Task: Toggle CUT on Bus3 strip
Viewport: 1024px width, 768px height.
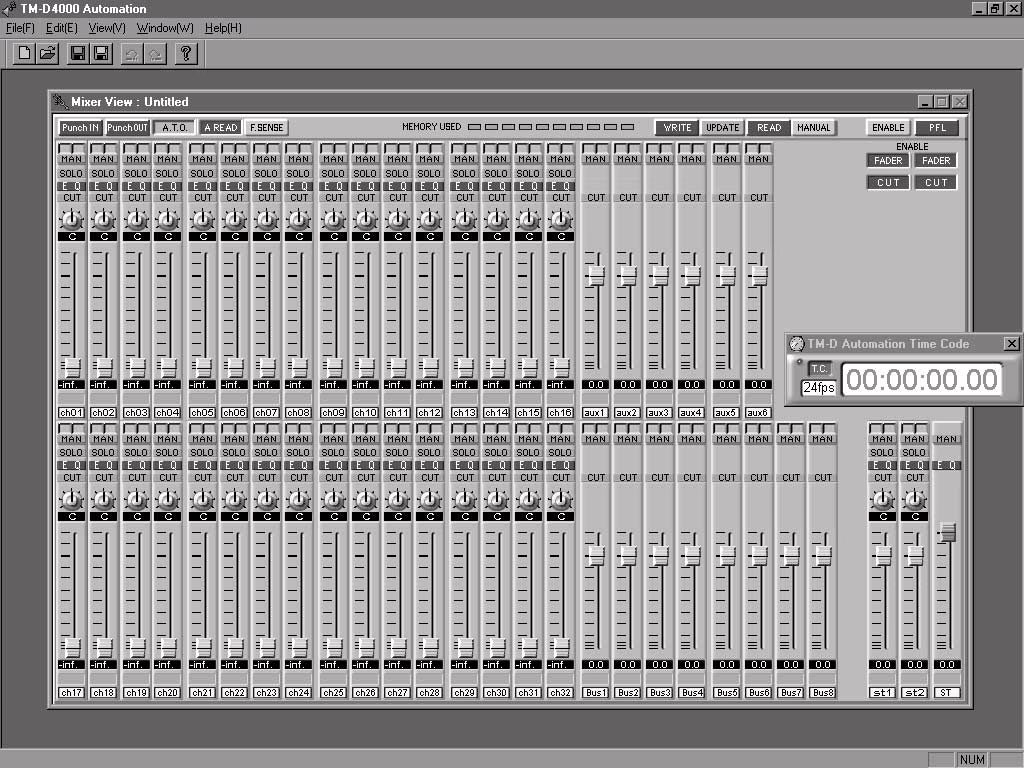Action: pos(660,477)
